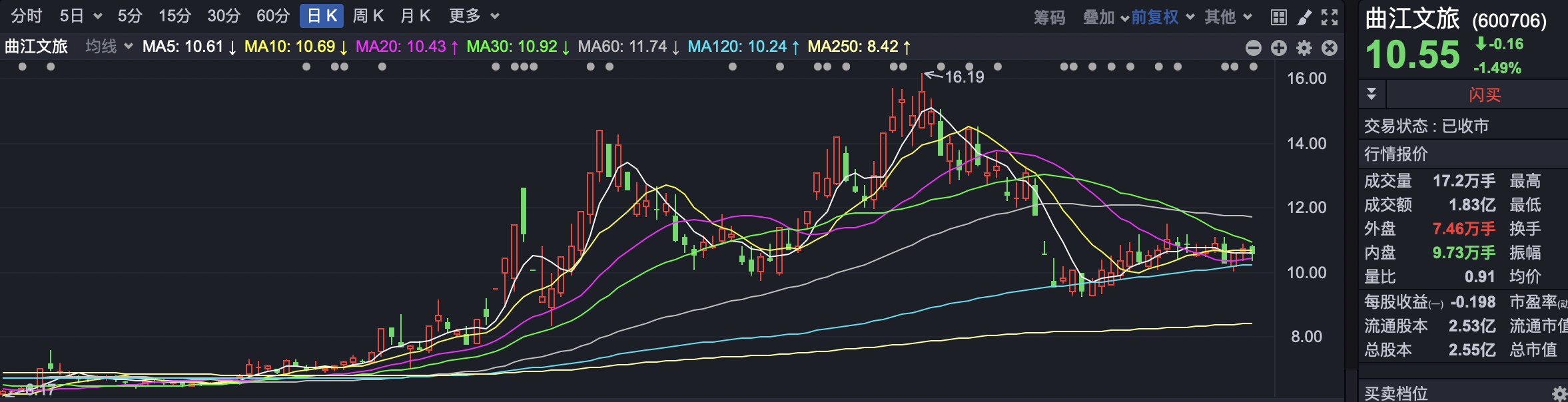Click the 每股收益 -0.198 value
The image size is (1568, 402).
(1473, 302)
